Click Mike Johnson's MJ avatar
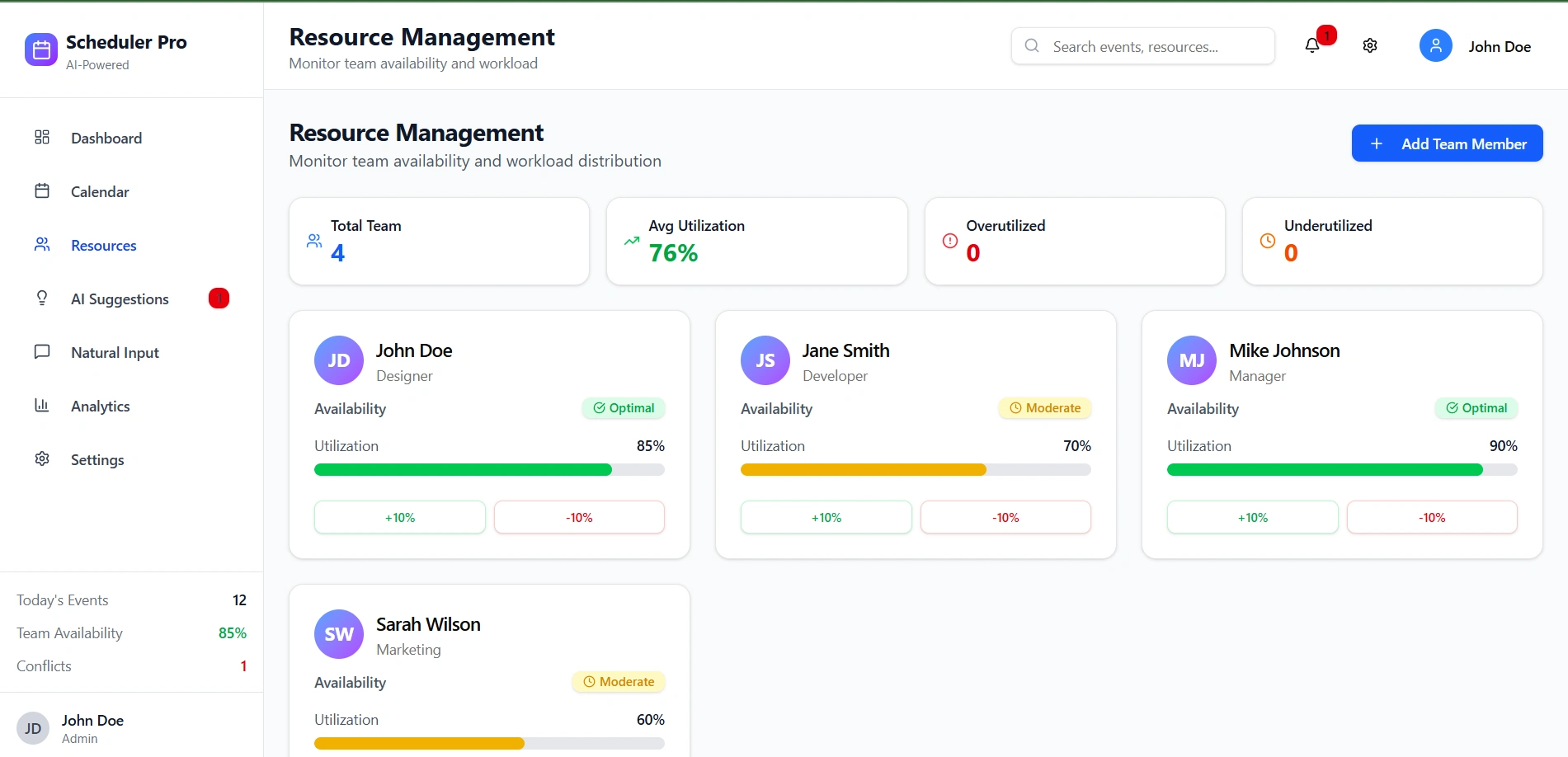This screenshot has width=1568, height=757. [1192, 360]
